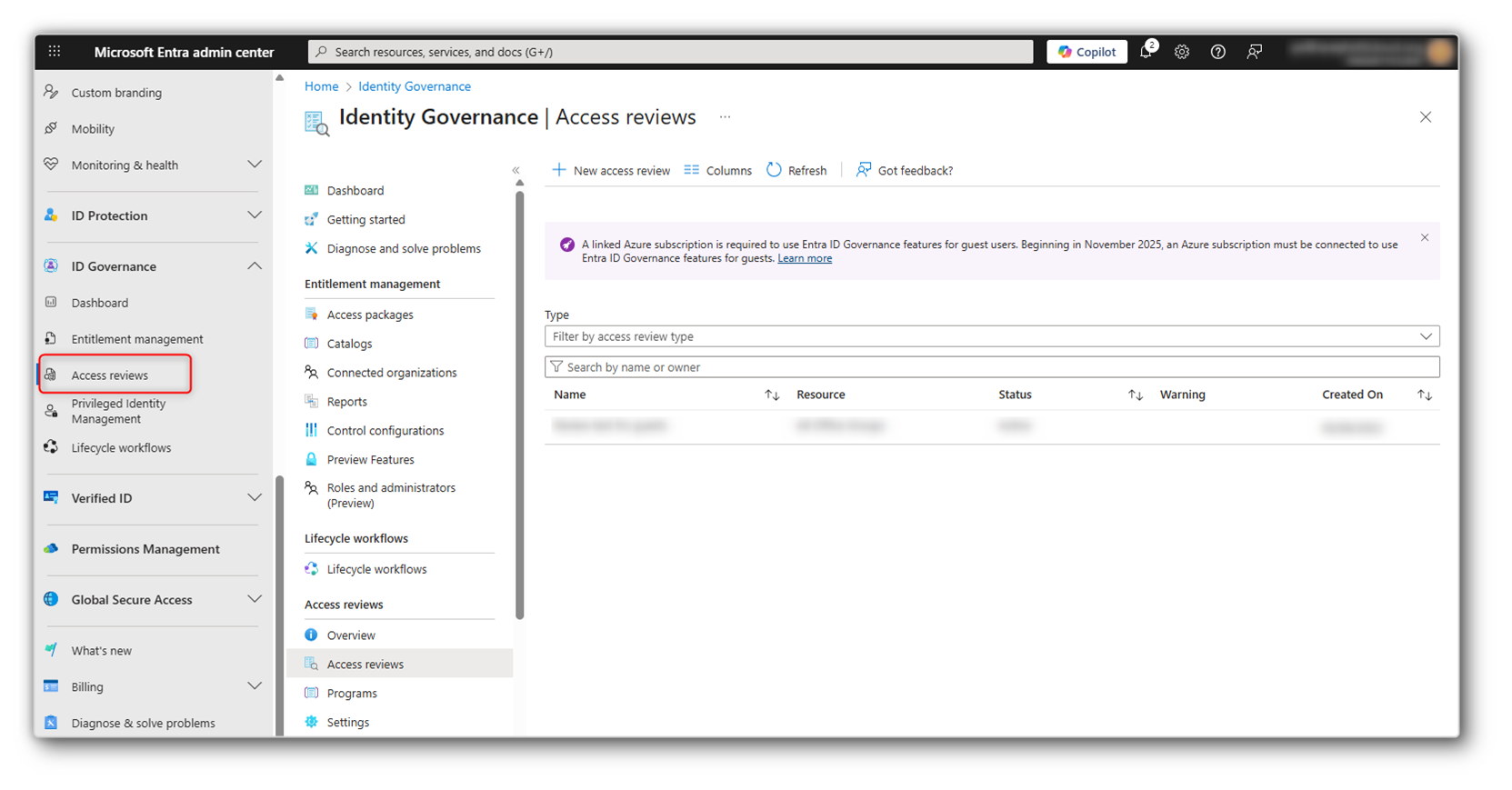Open the Columns chooser
The image size is (1512, 790).
pos(717,170)
